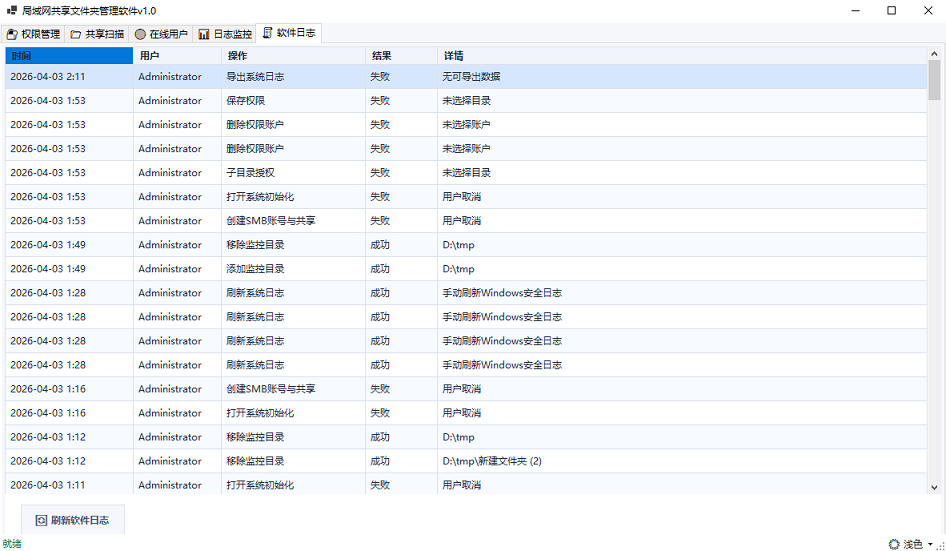946x551 pixels.
Task: Click the app icon in title bar
Action: tap(12, 10)
